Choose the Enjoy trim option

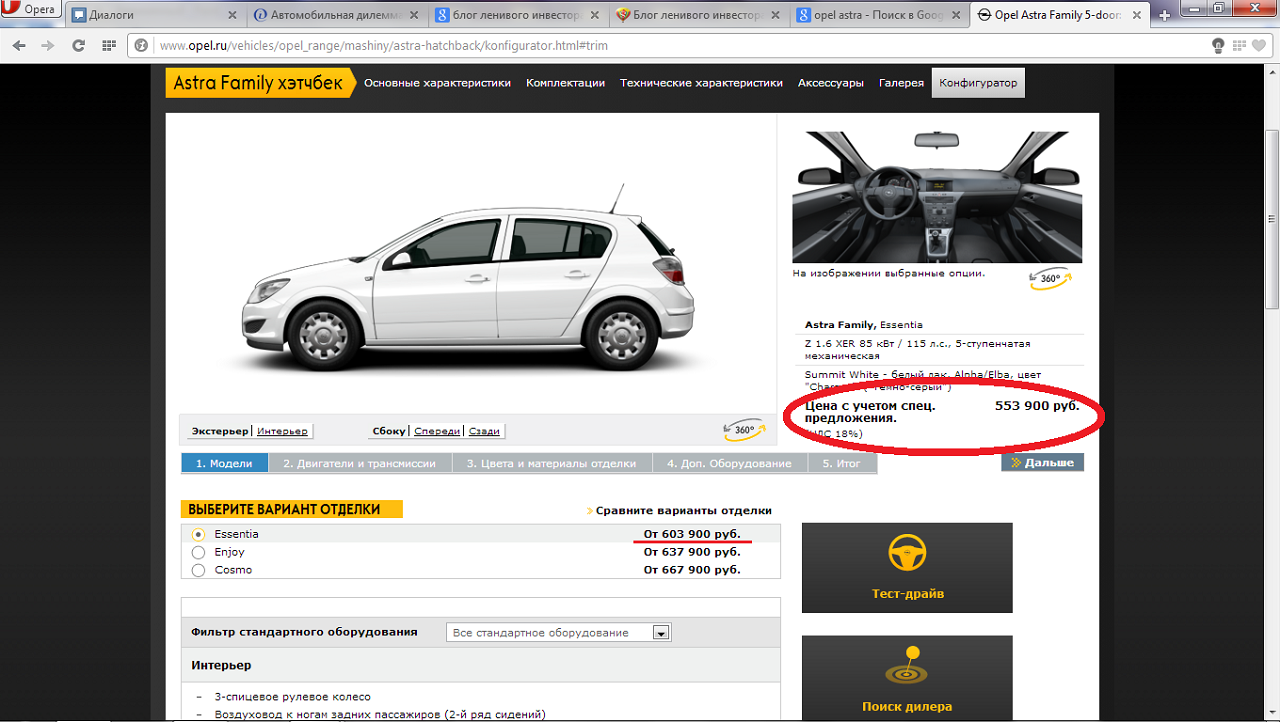[x=198, y=552]
